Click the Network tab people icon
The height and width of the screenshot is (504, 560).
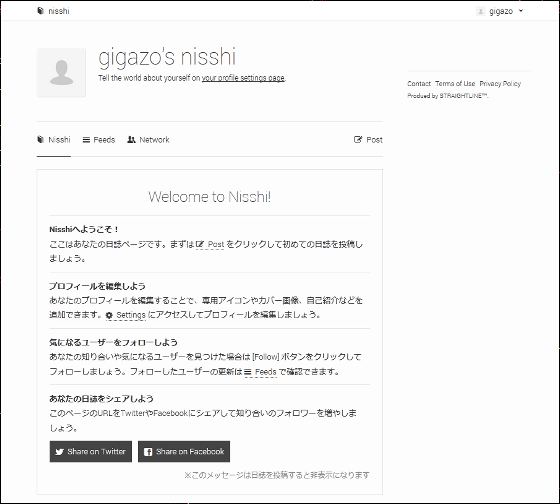(x=131, y=140)
